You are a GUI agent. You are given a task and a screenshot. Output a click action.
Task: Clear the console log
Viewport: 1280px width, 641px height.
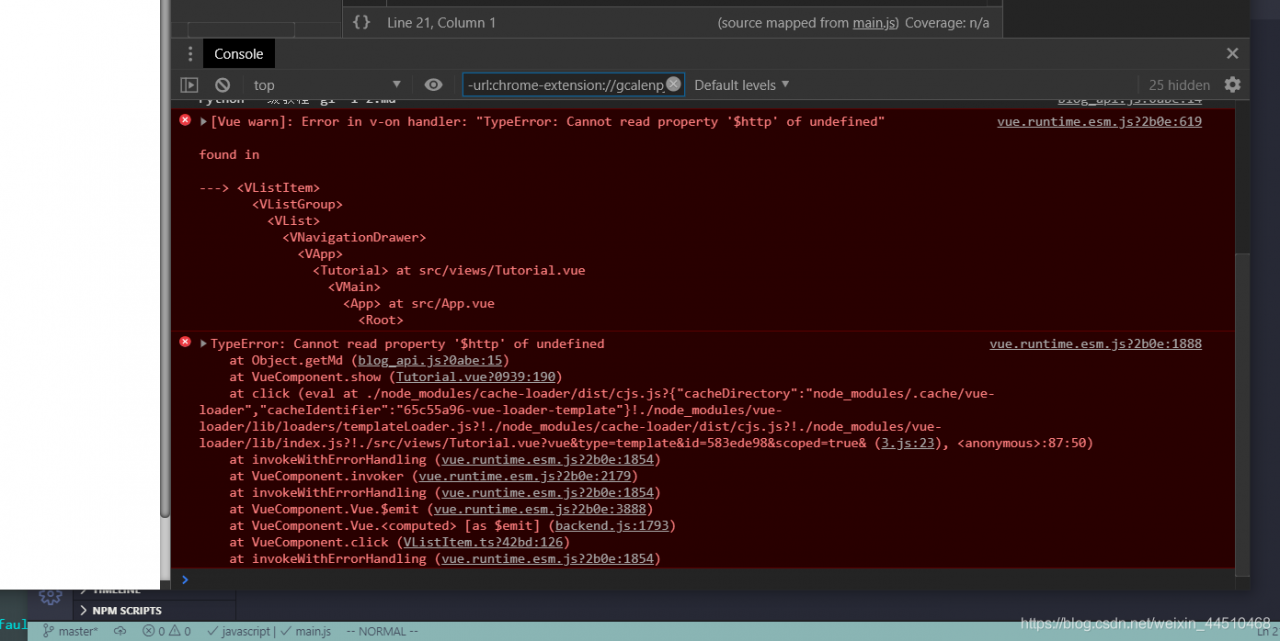[223, 85]
